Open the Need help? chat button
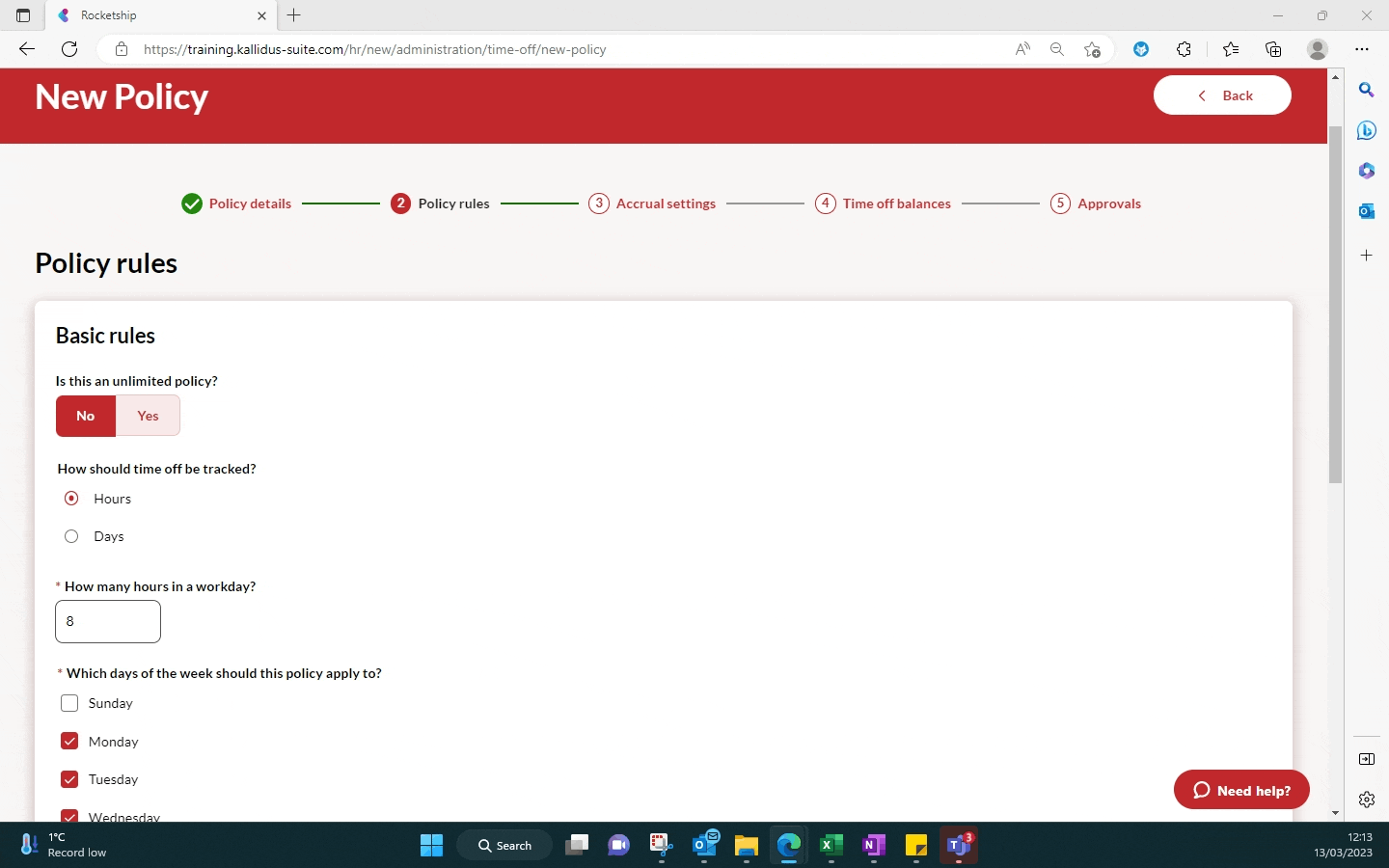The height and width of the screenshot is (868, 1389). click(1241, 790)
